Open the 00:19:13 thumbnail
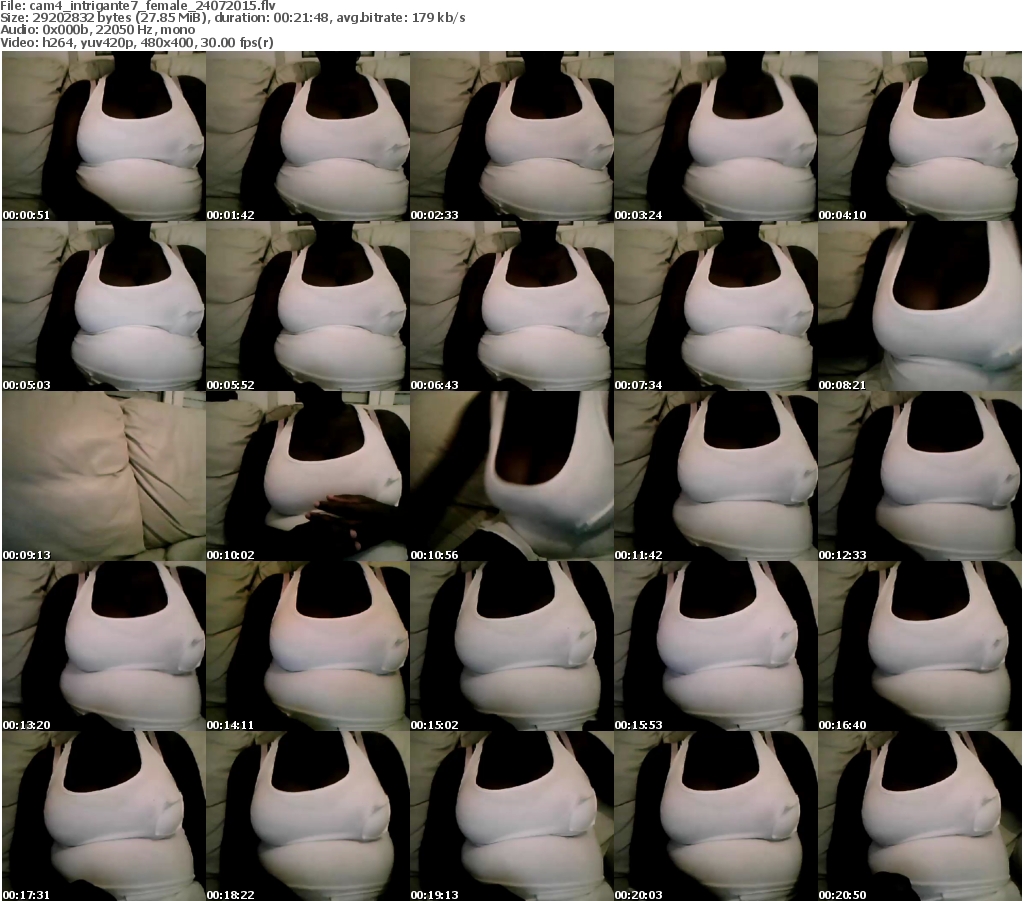Viewport: 1024px width, 901px height. [x=511, y=816]
